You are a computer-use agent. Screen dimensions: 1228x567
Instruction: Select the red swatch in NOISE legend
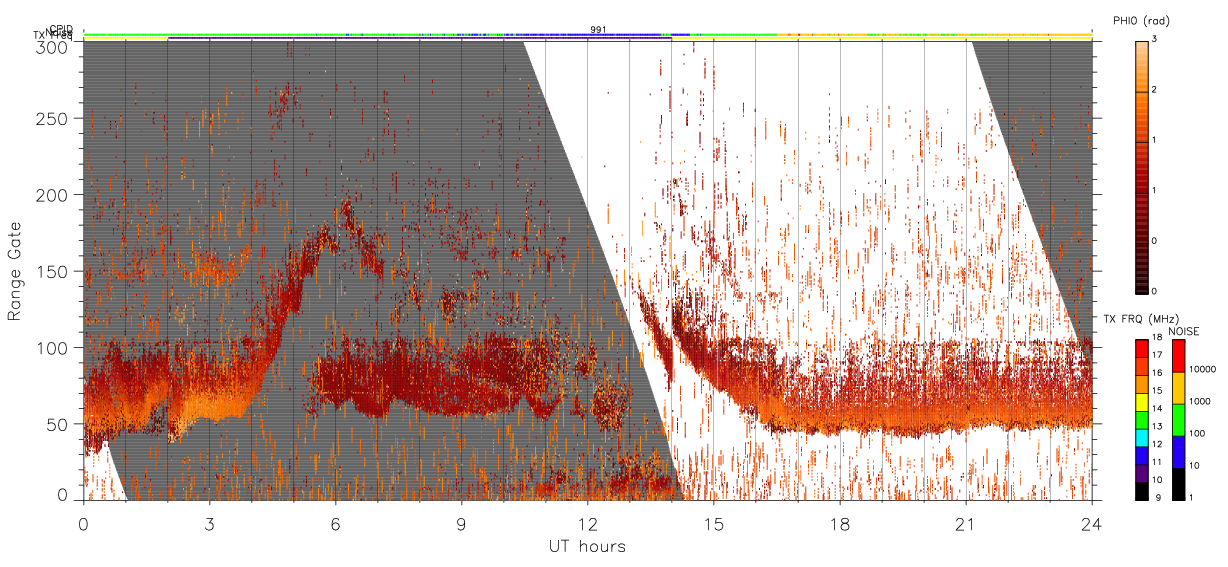(1178, 356)
